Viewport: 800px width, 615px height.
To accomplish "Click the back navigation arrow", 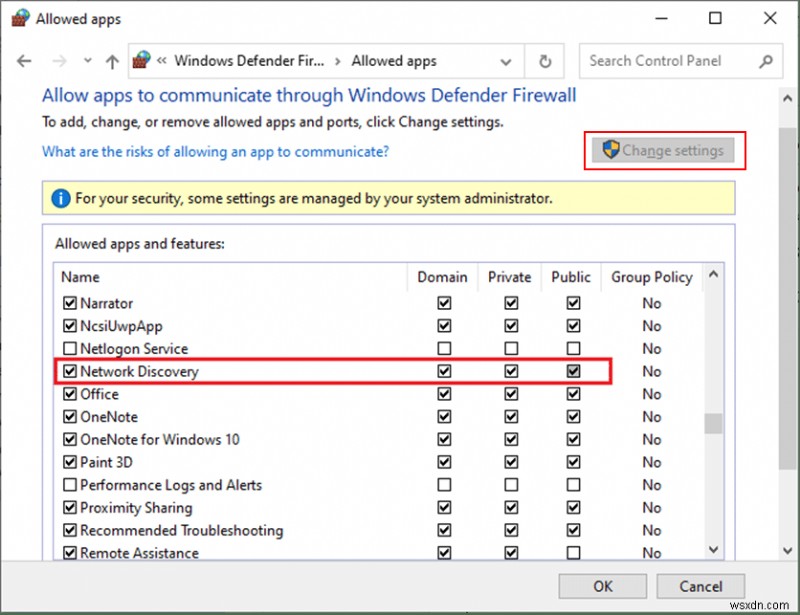I will pos(24,61).
